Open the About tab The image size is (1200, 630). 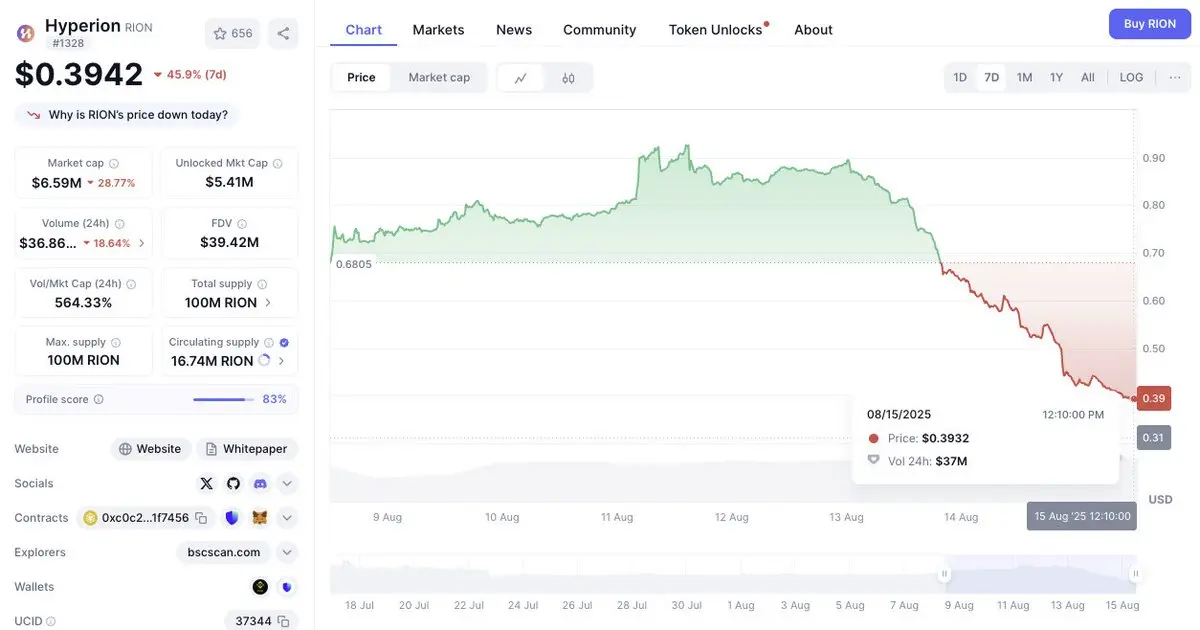click(x=813, y=30)
